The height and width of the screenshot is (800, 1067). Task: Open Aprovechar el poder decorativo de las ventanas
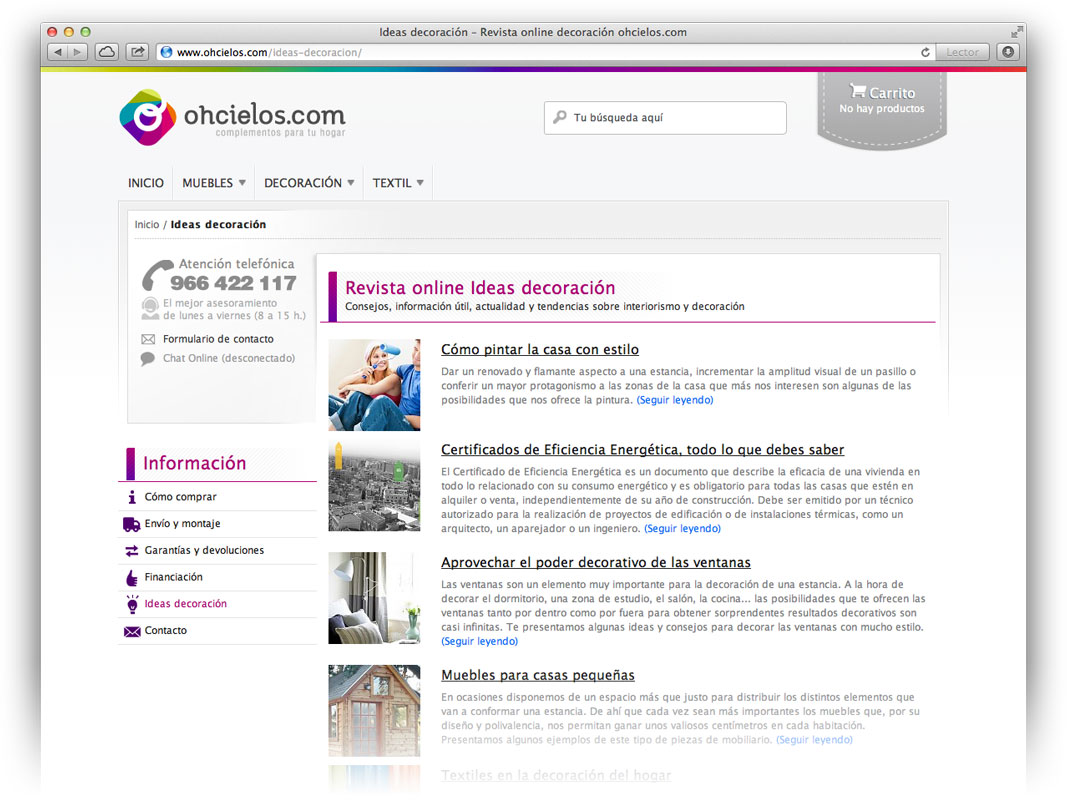pyautogui.click(x=595, y=563)
